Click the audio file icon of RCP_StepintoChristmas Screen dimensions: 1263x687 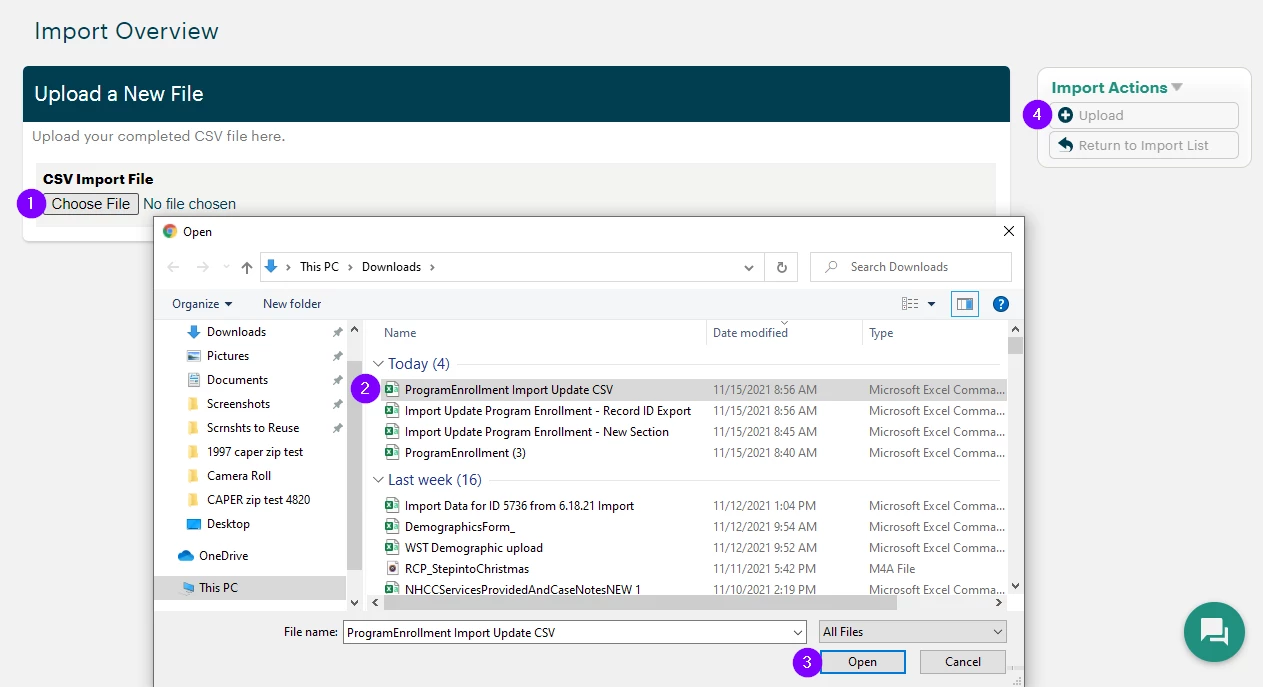click(x=392, y=569)
